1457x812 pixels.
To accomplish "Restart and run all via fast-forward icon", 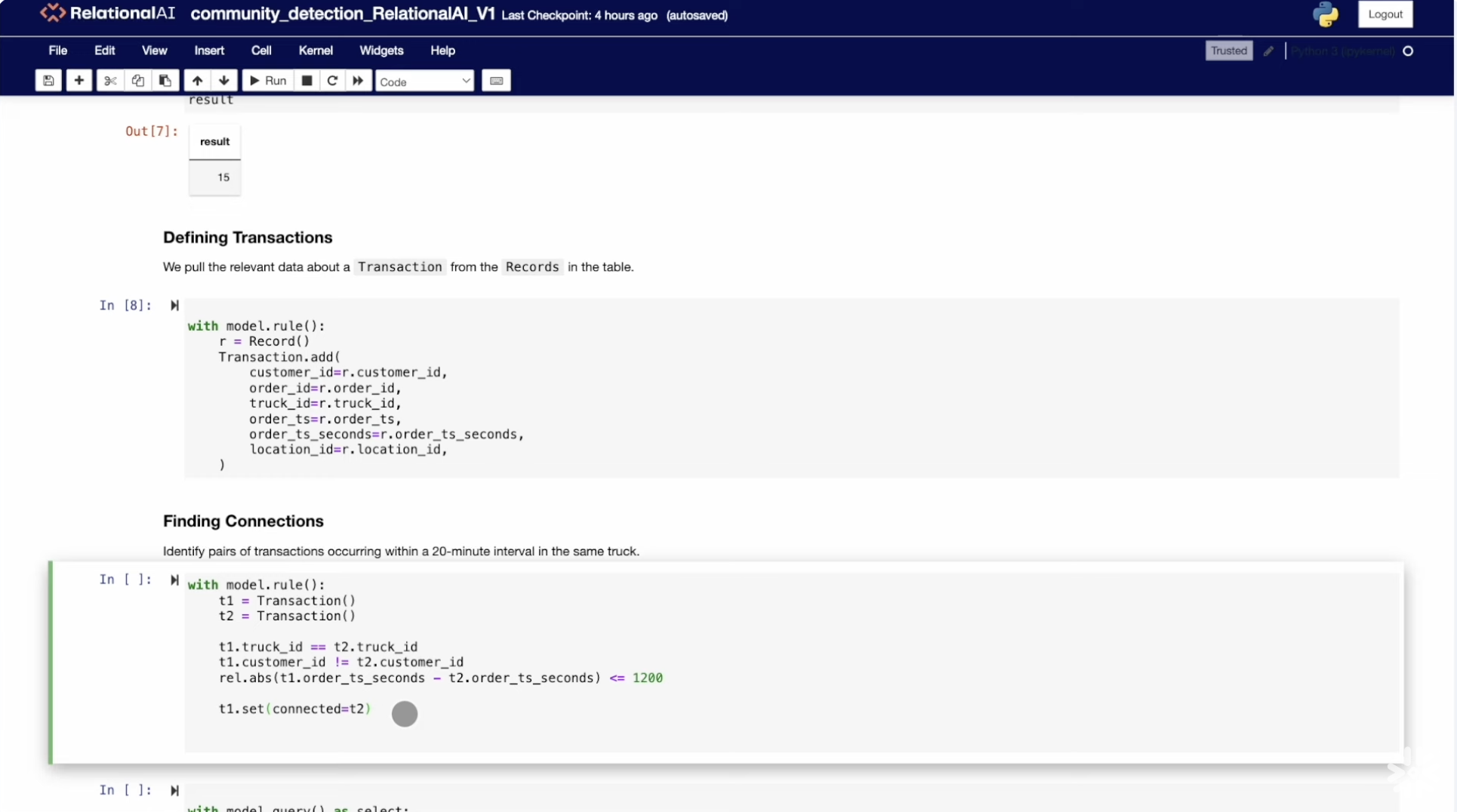I will click(x=357, y=81).
